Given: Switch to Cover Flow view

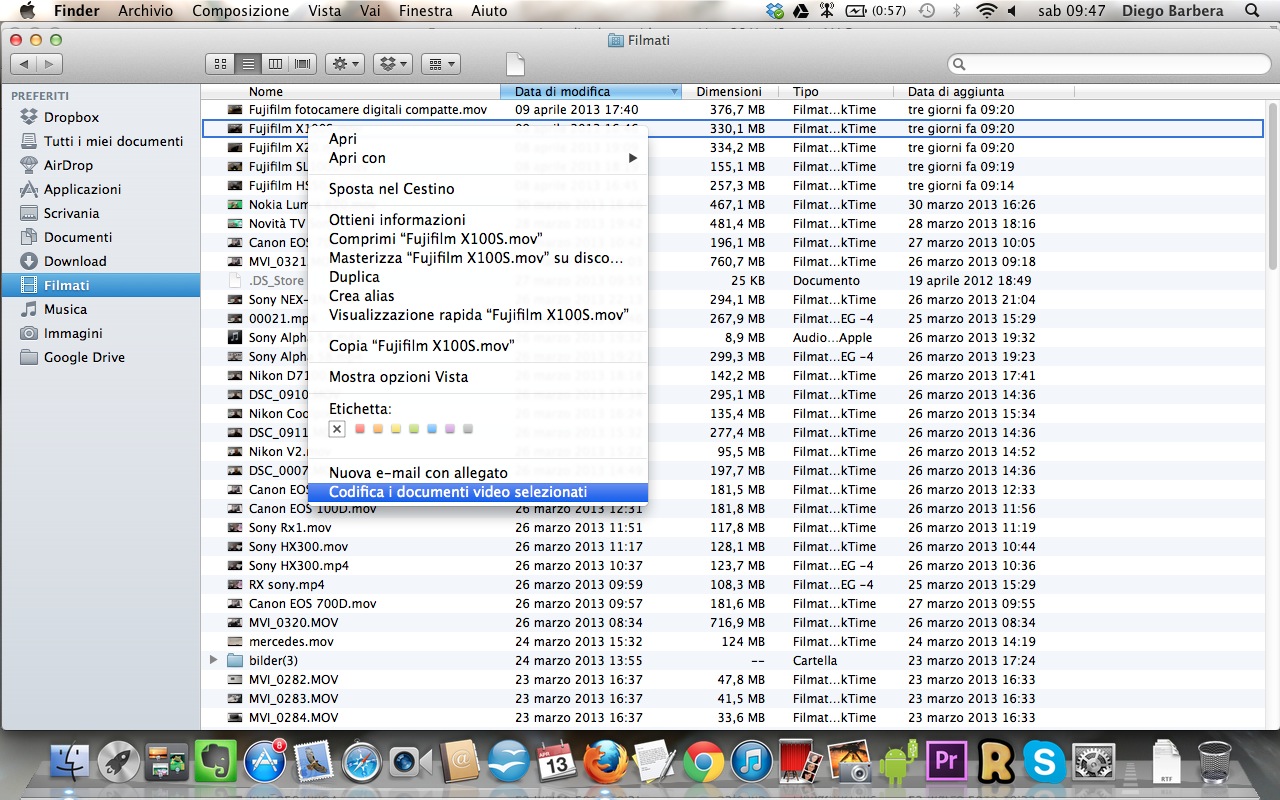Looking at the screenshot, I should point(303,63).
